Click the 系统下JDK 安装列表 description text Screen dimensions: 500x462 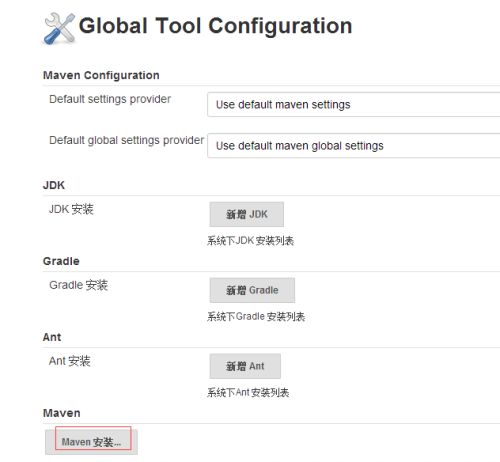(250, 241)
